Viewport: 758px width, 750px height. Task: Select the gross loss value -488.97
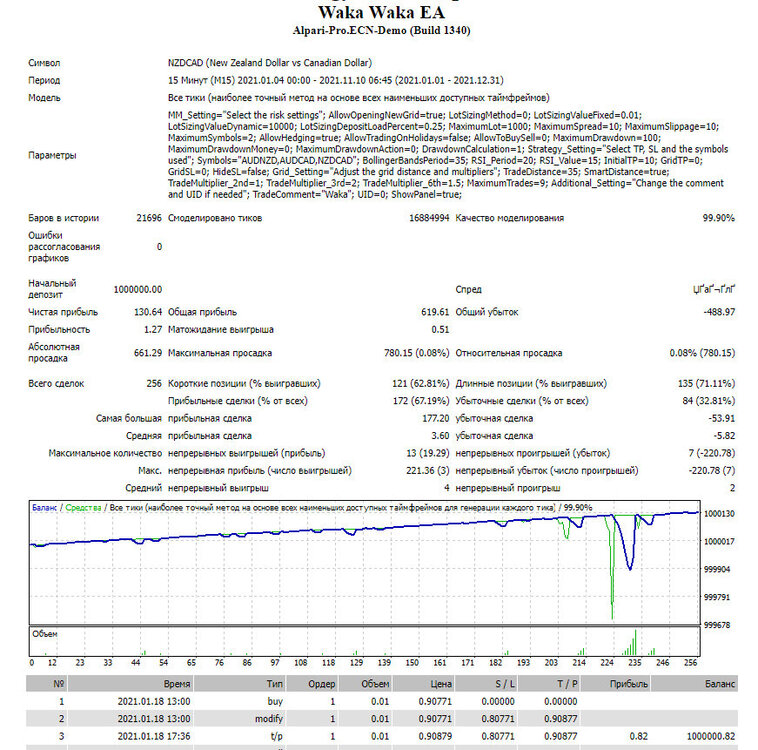pos(719,312)
